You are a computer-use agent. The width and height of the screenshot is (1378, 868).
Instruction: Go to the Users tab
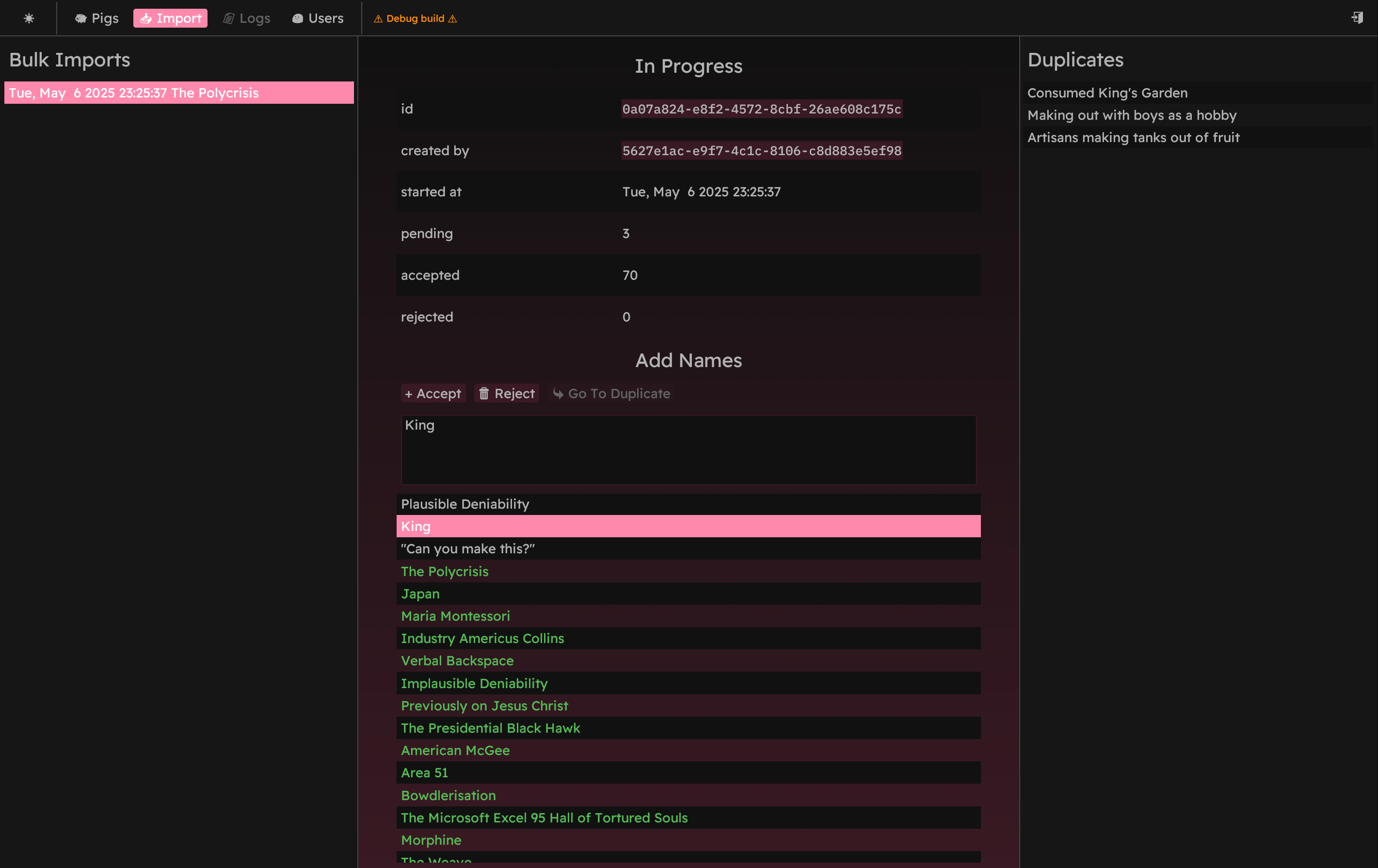(x=318, y=18)
